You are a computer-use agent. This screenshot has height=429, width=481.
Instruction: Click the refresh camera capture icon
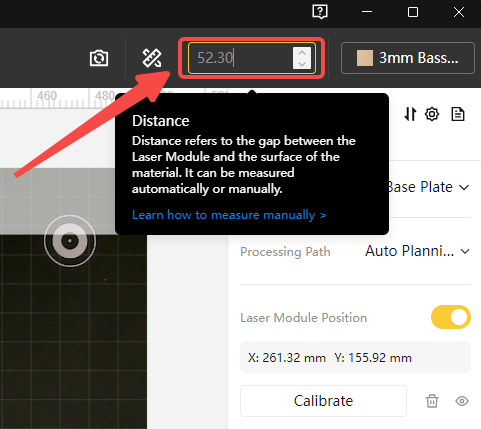pyautogui.click(x=99, y=58)
